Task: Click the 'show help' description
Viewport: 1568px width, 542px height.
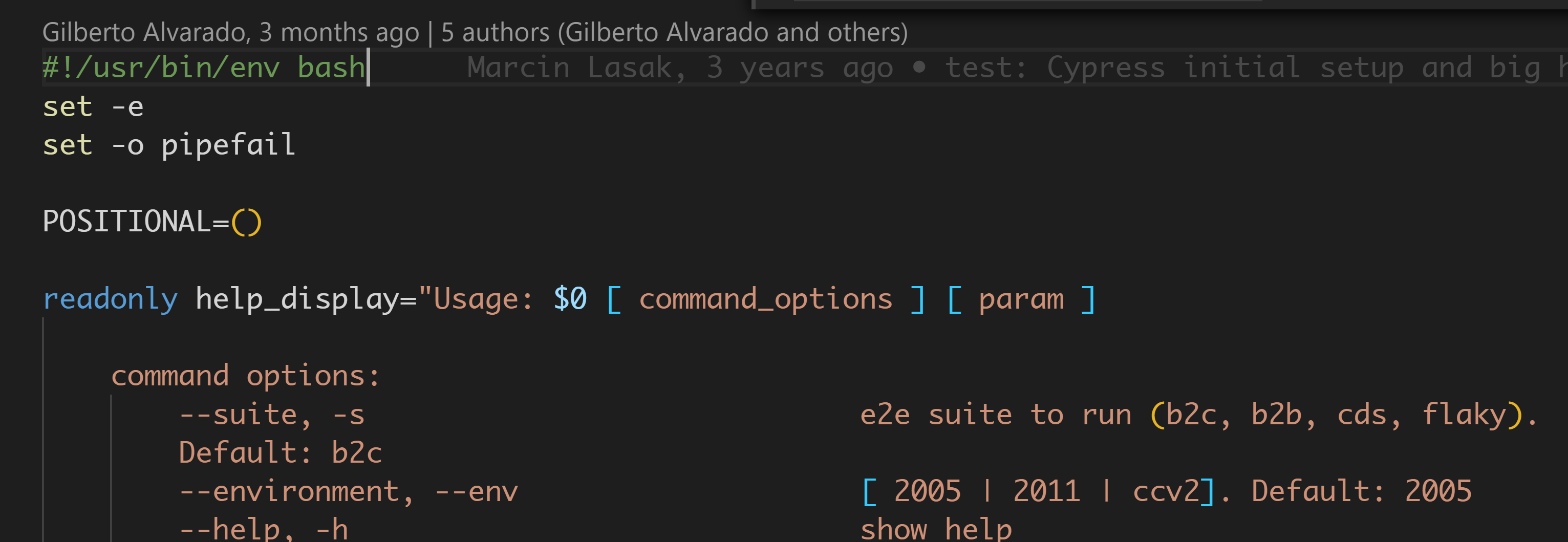Action: pyautogui.click(x=936, y=529)
